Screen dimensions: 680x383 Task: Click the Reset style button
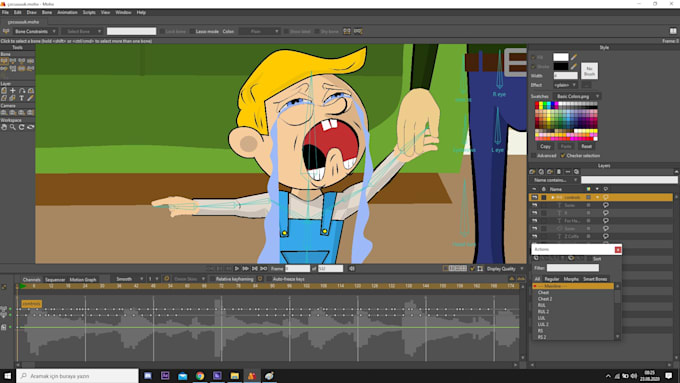pos(586,147)
